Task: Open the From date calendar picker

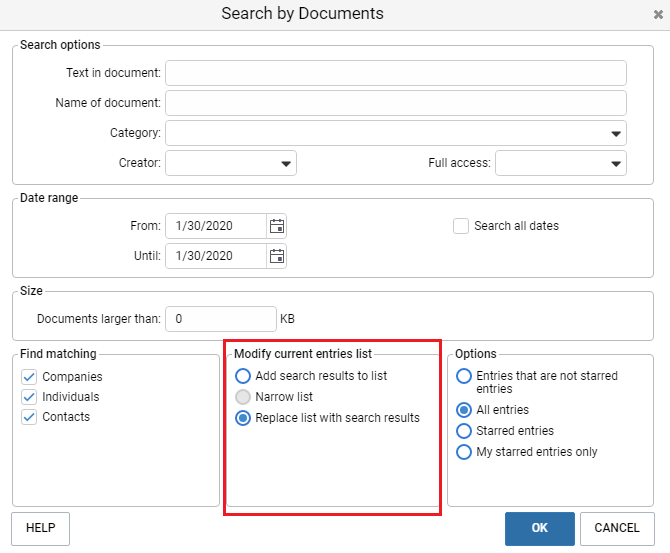Action: click(277, 226)
